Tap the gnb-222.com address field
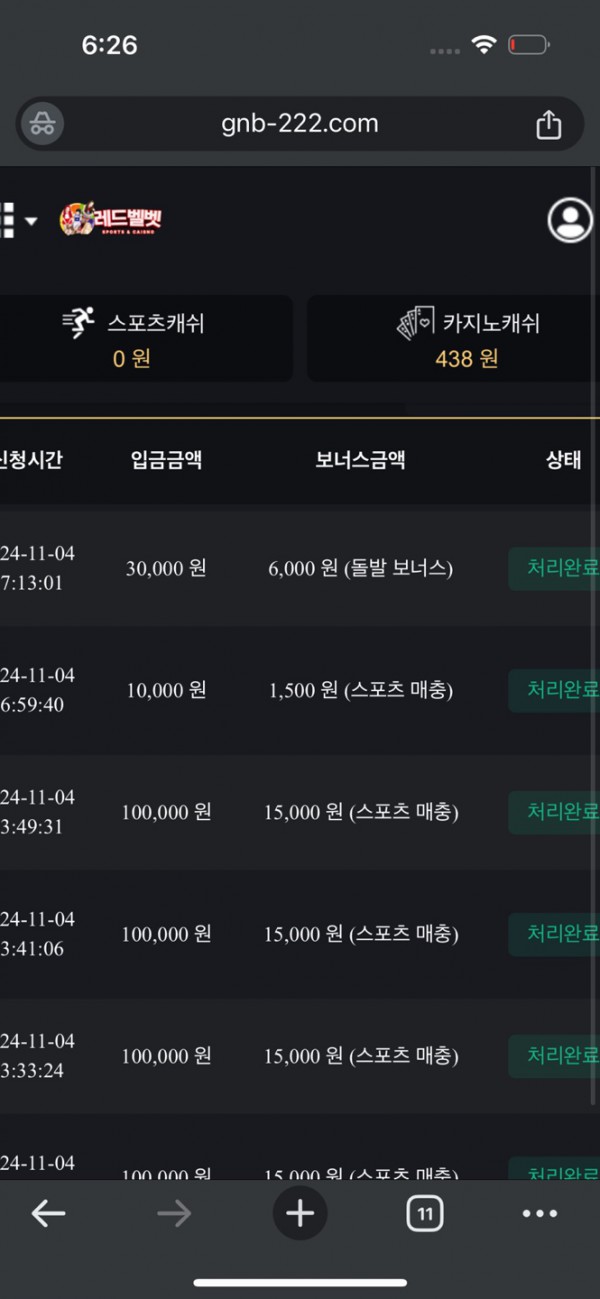Image resolution: width=600 pixels, height=1299 pixels. tap(300, 124)
